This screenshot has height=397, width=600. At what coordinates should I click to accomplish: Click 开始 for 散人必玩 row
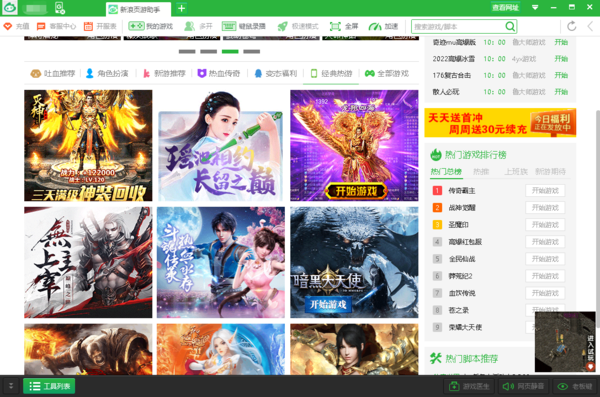tap(561, 92)
